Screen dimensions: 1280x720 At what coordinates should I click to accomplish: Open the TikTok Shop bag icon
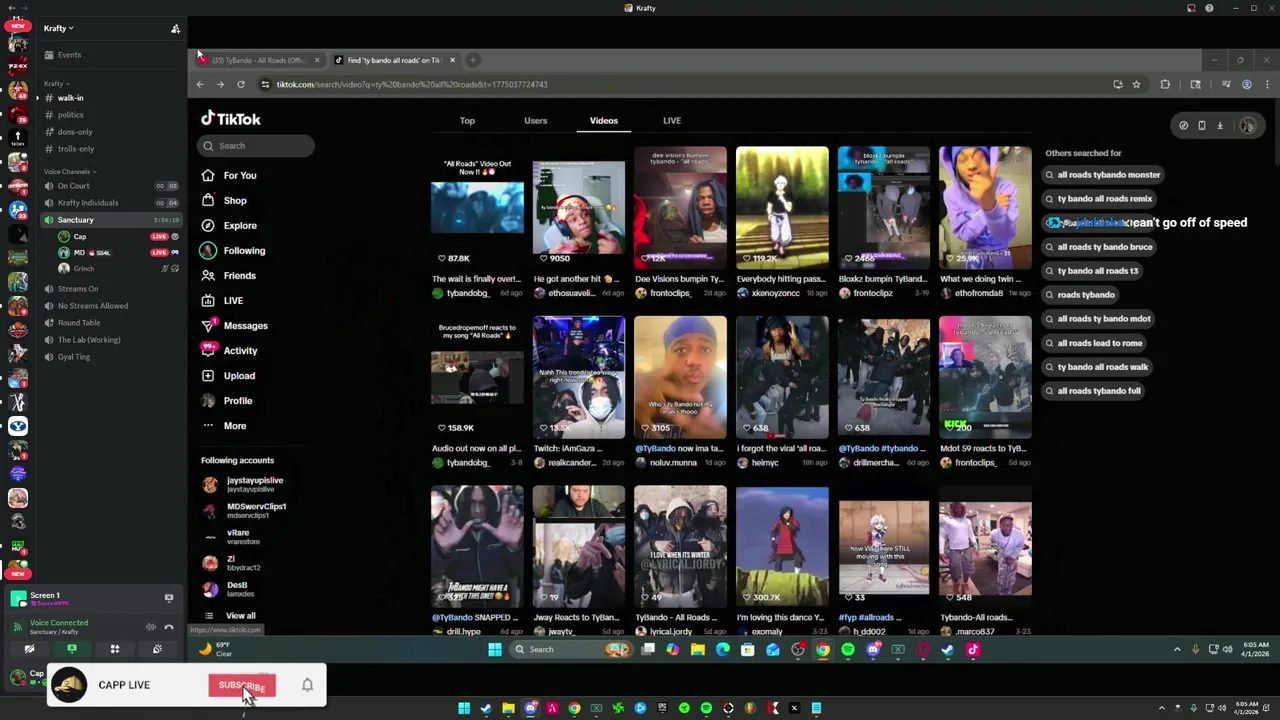(208, 200)
